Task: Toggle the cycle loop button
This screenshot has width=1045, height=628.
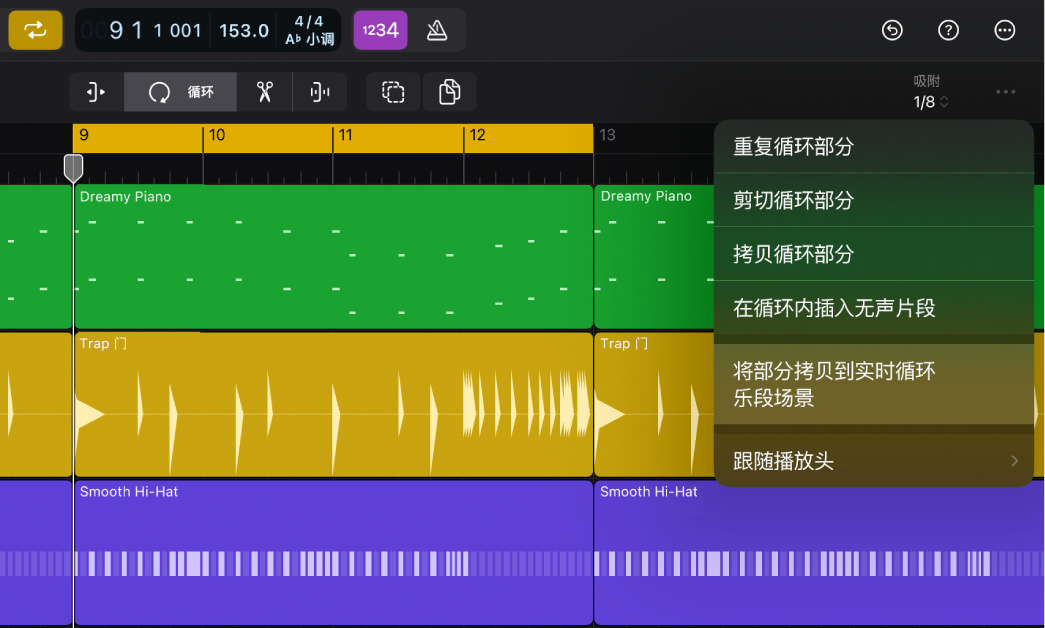Action: 35,30
